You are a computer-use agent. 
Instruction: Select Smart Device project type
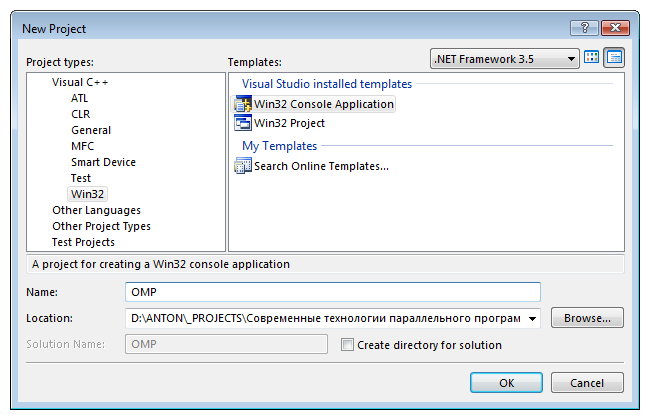click(x=103, y=162)
